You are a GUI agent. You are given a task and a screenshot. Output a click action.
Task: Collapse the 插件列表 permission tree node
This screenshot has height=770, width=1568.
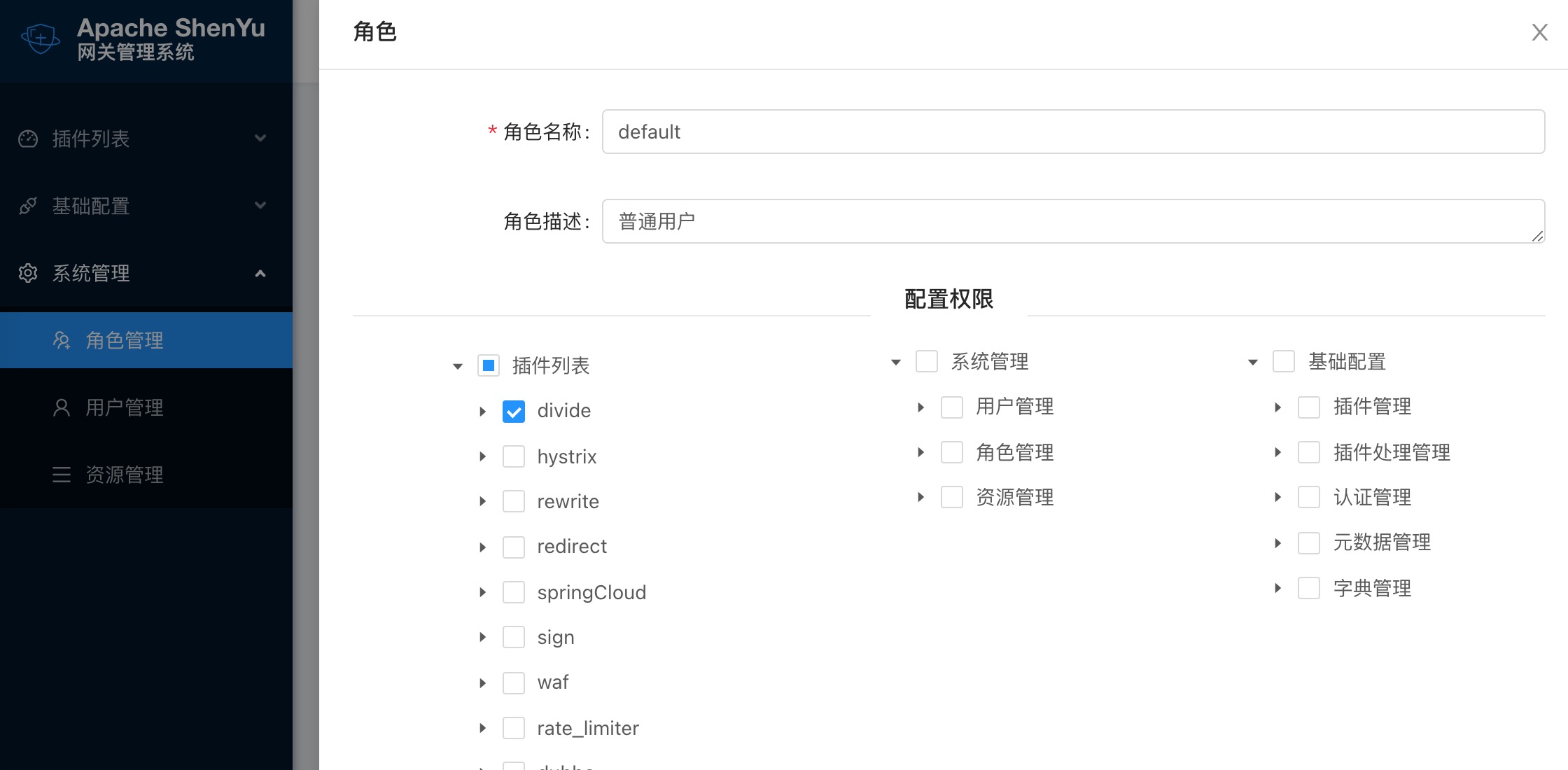458,365
